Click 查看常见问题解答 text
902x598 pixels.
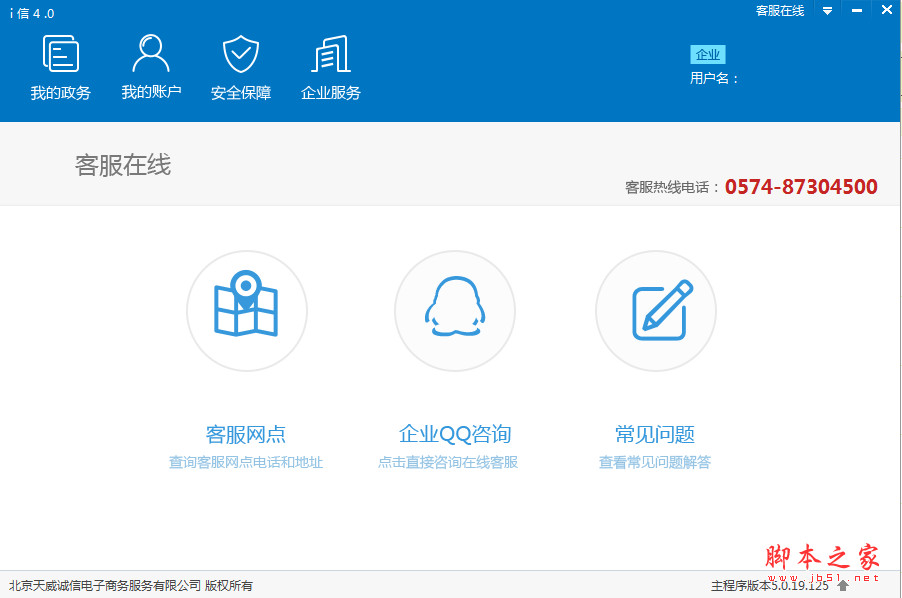655,462
